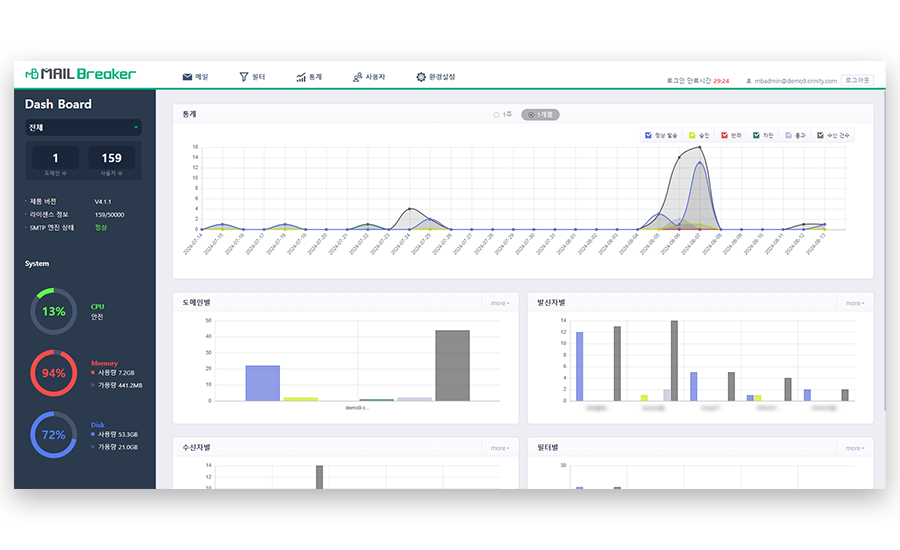Viewport: 900px width, 550px height.
Task: Click the domain count tile showing 1
Action: [x=55, y=158]
